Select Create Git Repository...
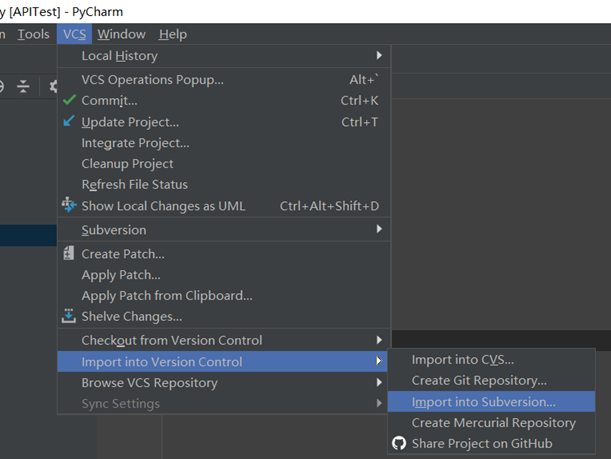Viewport: 611px width, 459px height. pyautogui.click(x=491, y=380)
